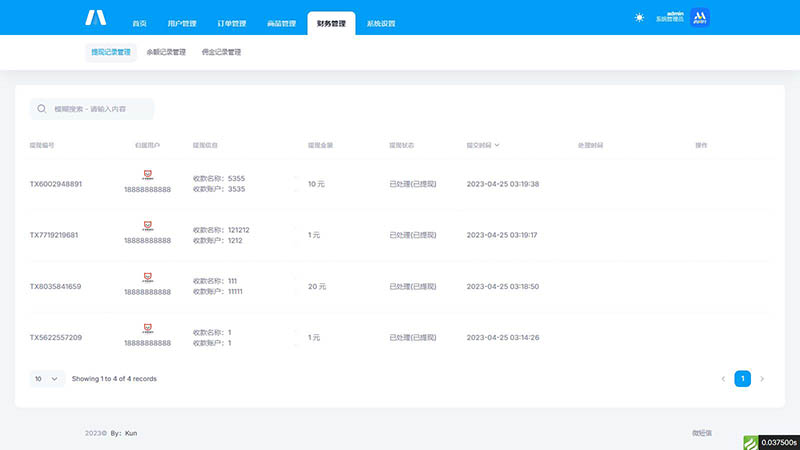This screenshot has width=800, height=450.
Task: Open the 系统设置 tab
Action: click(381, 23)
